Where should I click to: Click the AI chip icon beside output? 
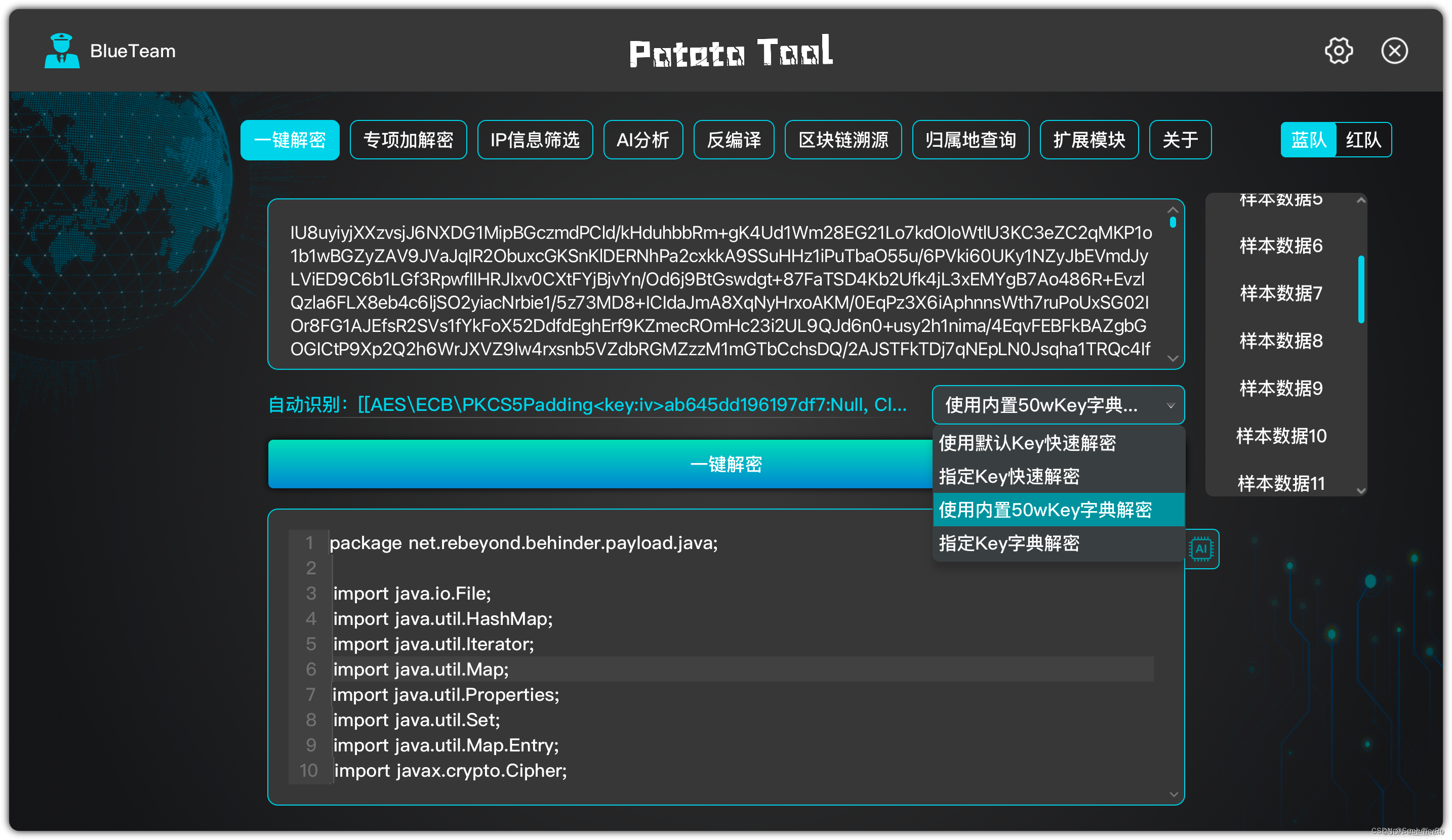click(1201, 549)
